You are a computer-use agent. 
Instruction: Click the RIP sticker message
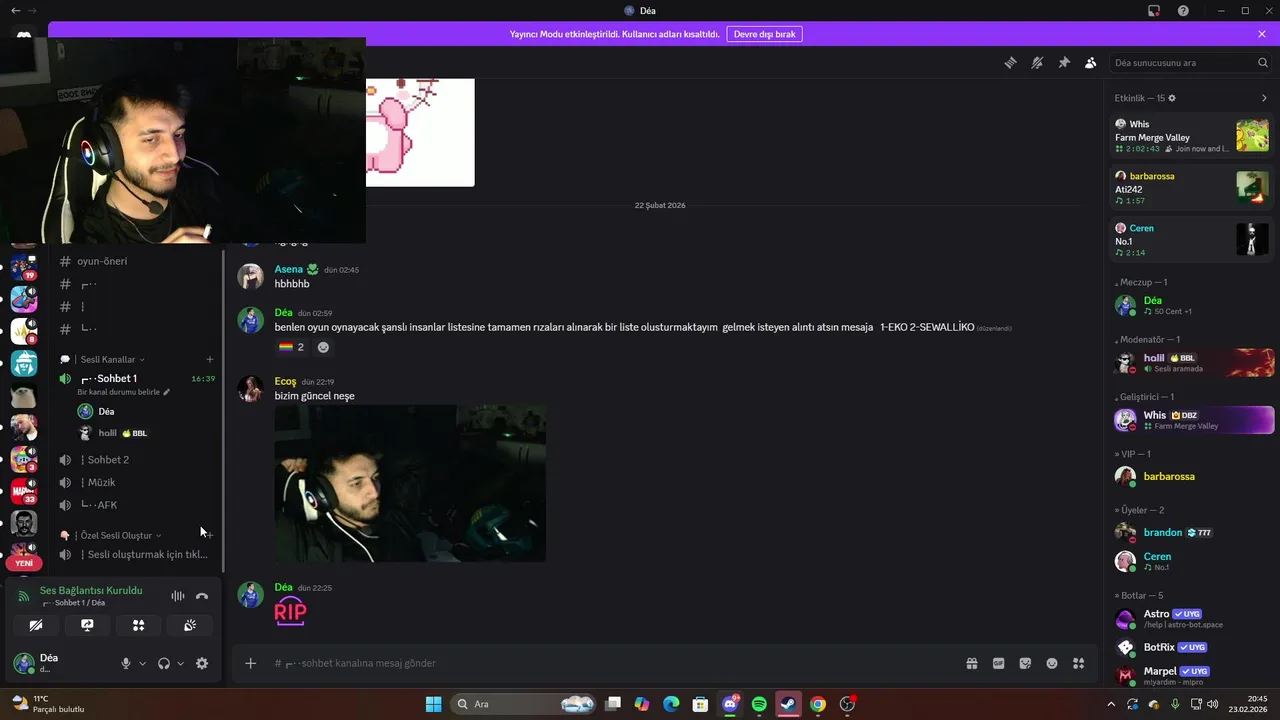(x=290, y=612)
